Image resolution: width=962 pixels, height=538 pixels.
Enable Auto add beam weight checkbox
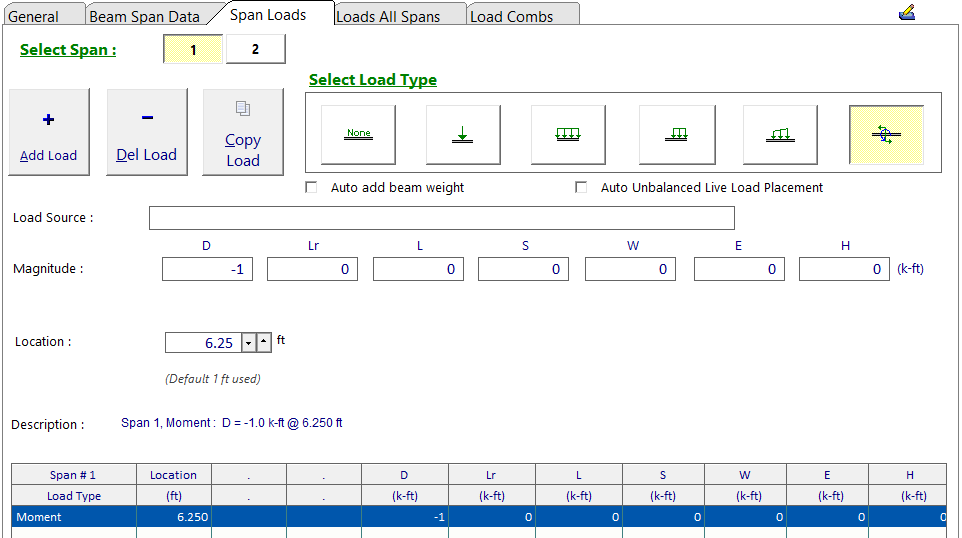312,188
